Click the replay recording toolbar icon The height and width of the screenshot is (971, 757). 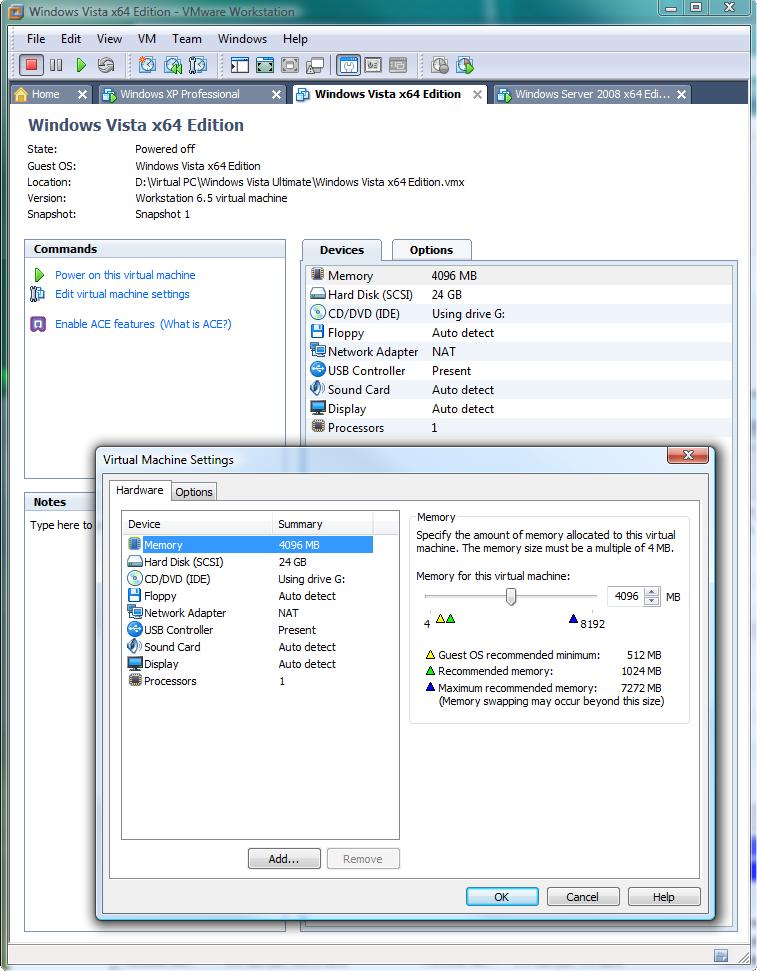(465, 65)
